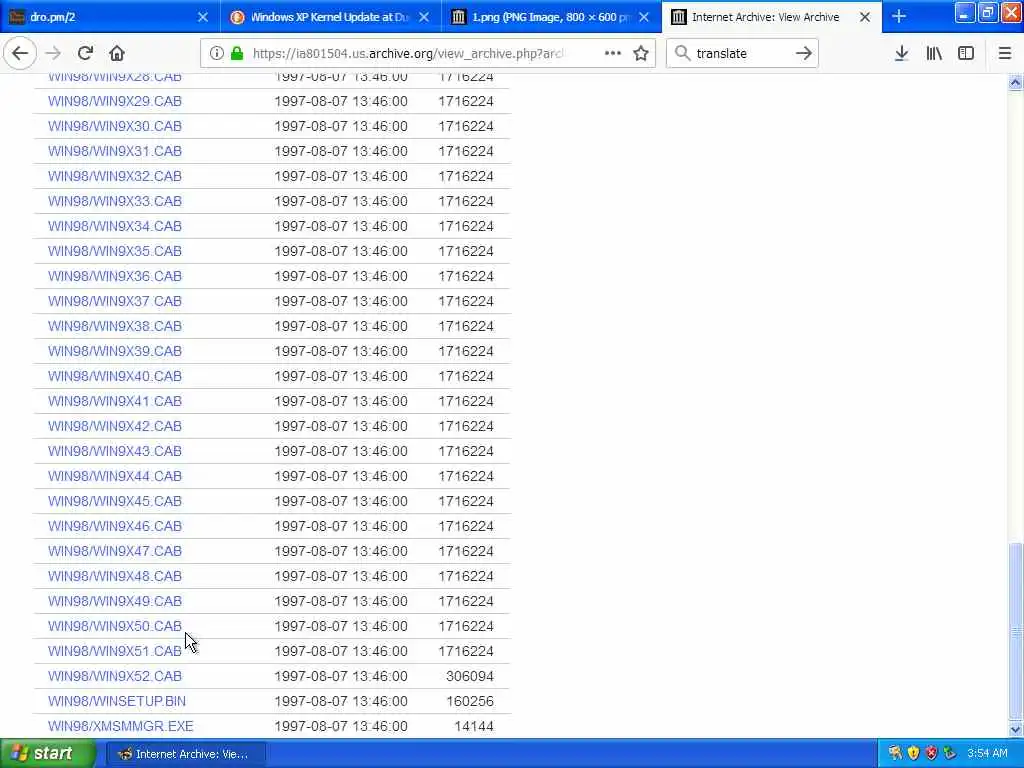Click file size 160256 in WINSETUP.BIN row
The image size is (1024, 768).
click(x=470, y=701)
